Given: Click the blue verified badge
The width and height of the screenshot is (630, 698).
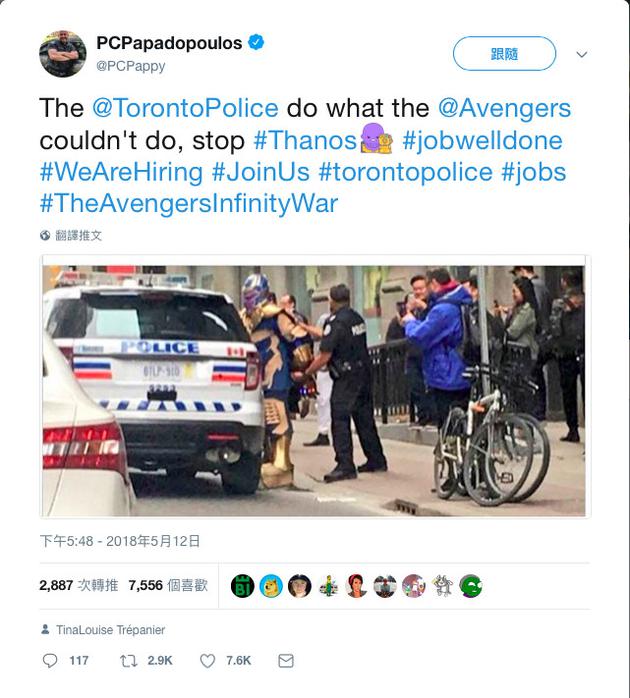Looking at the screenshot, I should [x=257, y=42].
